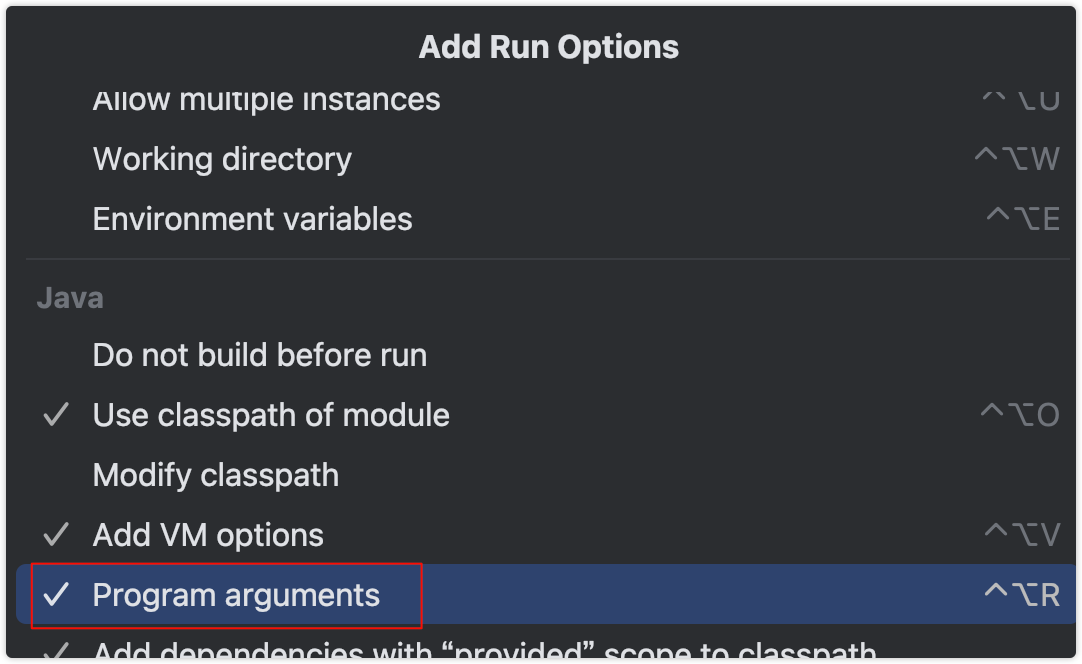The height and width of the screenshot is (664, 1082).
Task: Click Add dependencies with "provided" scope entry
Action: [x=484, y=652]
